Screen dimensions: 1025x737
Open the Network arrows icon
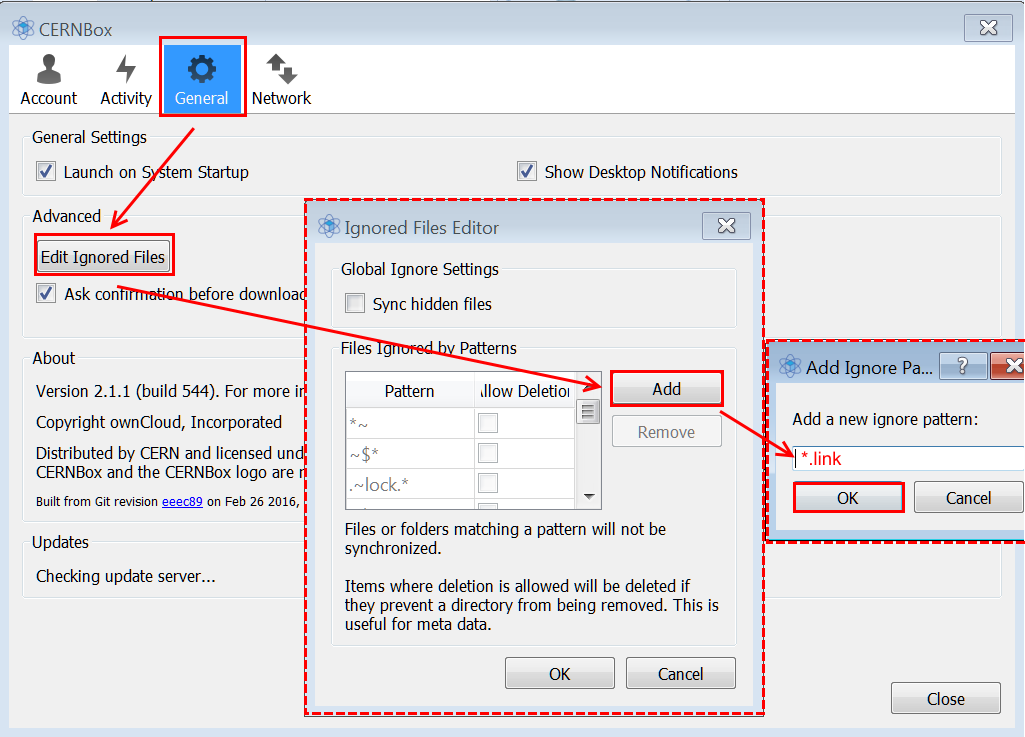click(x=281, y=70)
